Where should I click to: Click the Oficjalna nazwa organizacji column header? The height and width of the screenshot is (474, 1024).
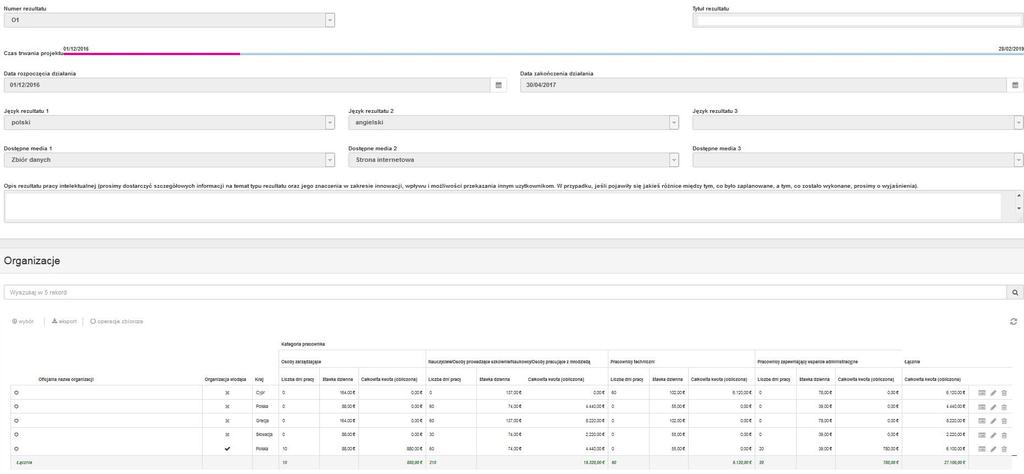66,379
